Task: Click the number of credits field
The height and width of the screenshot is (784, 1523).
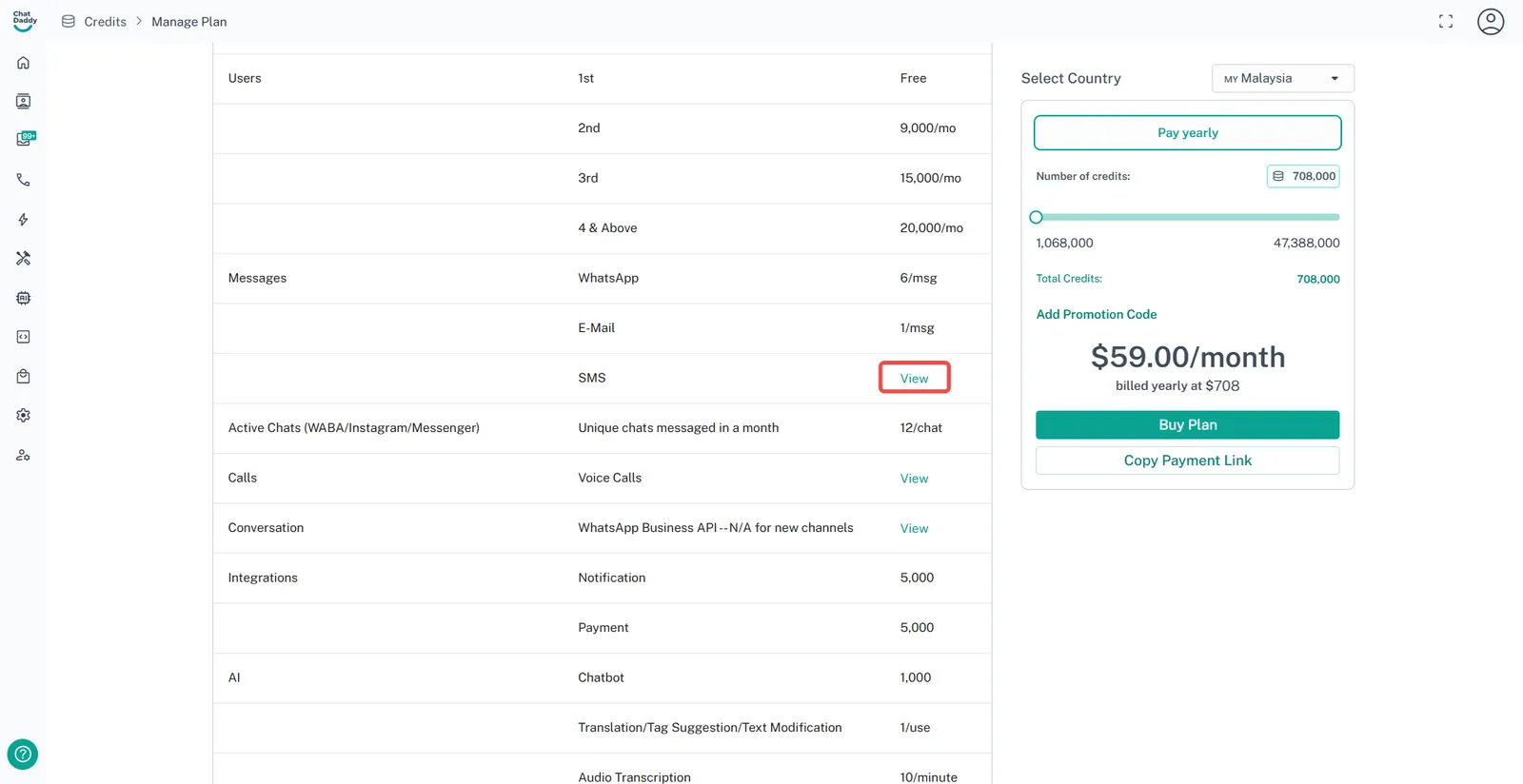Action: point(1303,176)
